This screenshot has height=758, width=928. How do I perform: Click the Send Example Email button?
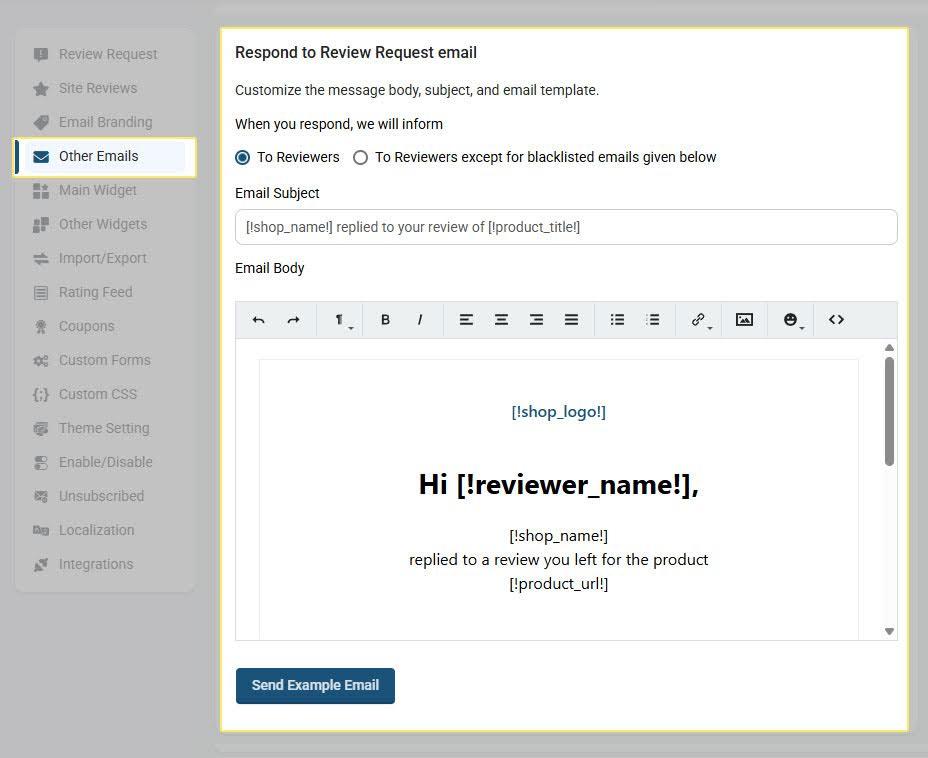tap(315, 685)
